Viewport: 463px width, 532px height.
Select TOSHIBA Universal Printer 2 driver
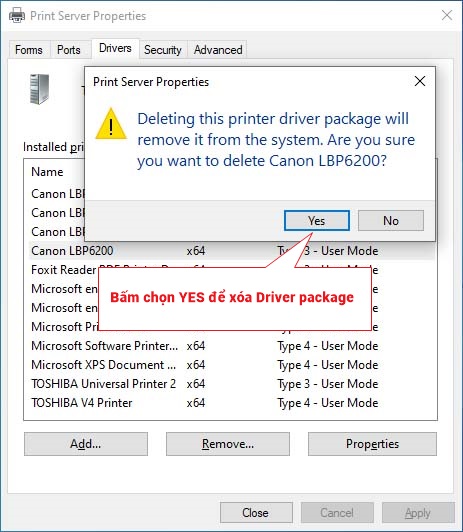pos(231,384)
